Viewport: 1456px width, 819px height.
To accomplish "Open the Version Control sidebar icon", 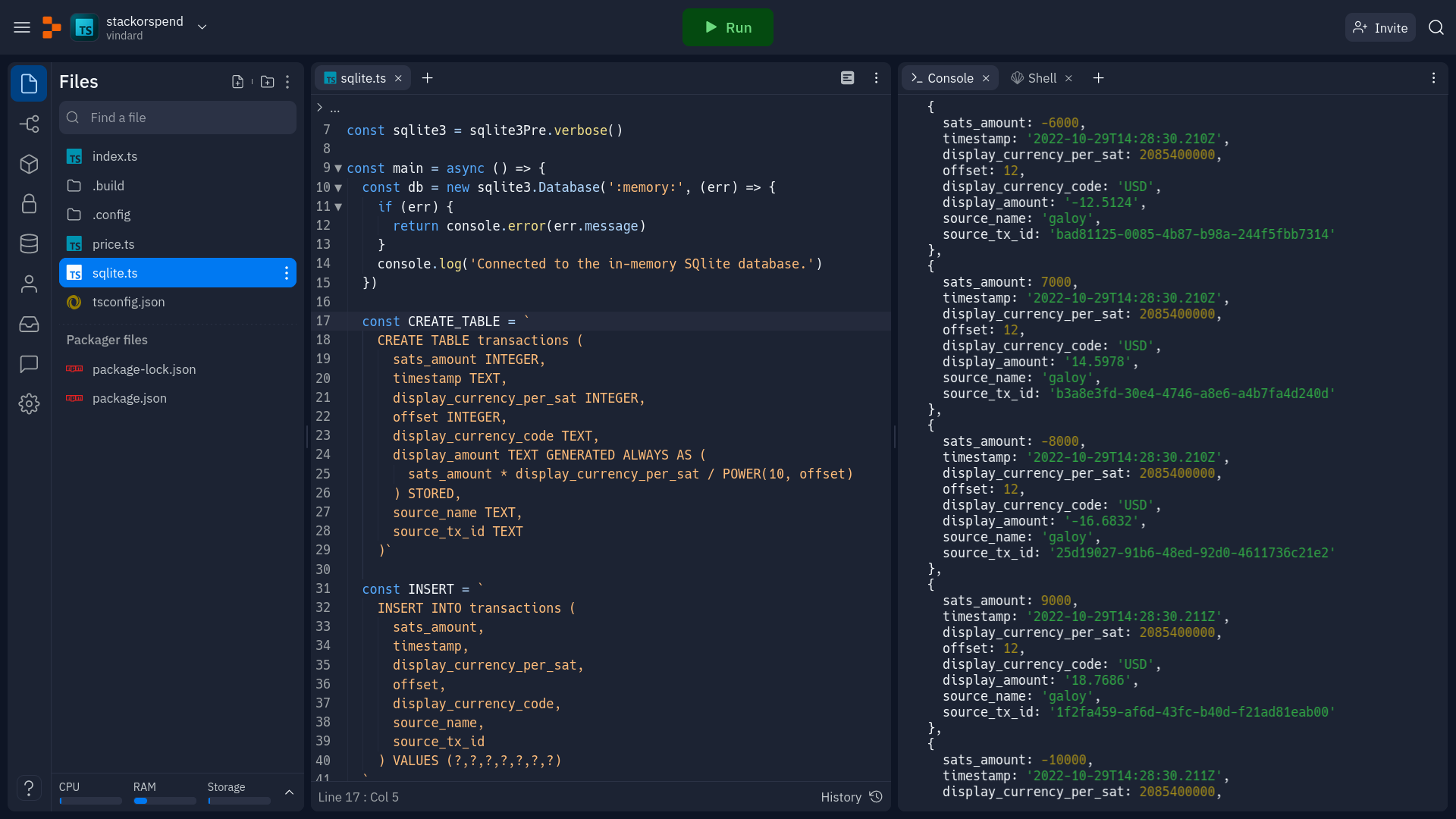I will click(x=29, y=124).
